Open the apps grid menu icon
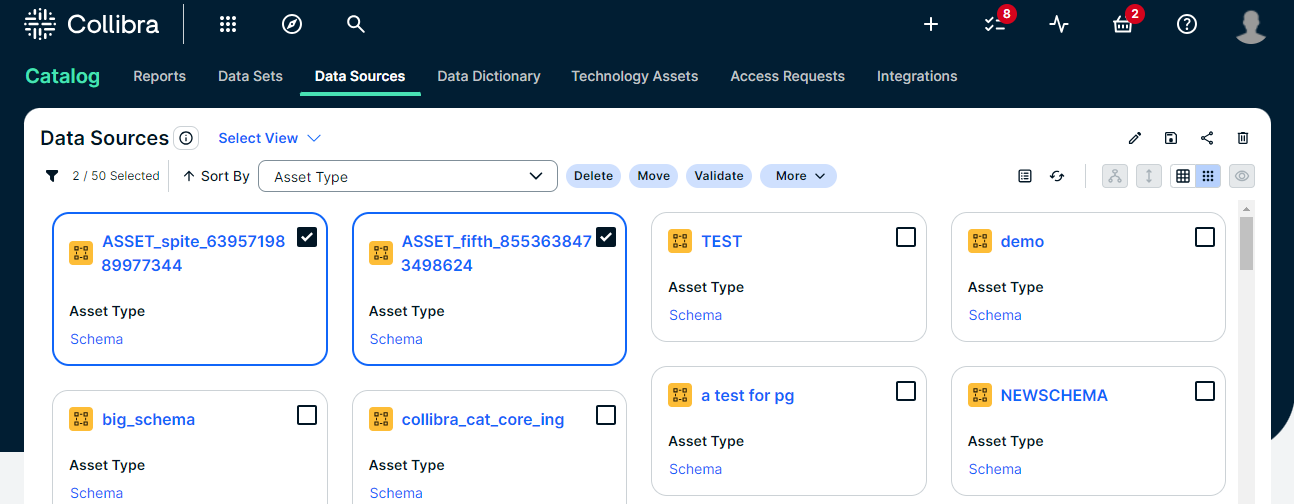The image size is (1294, 504). [228, 25]
